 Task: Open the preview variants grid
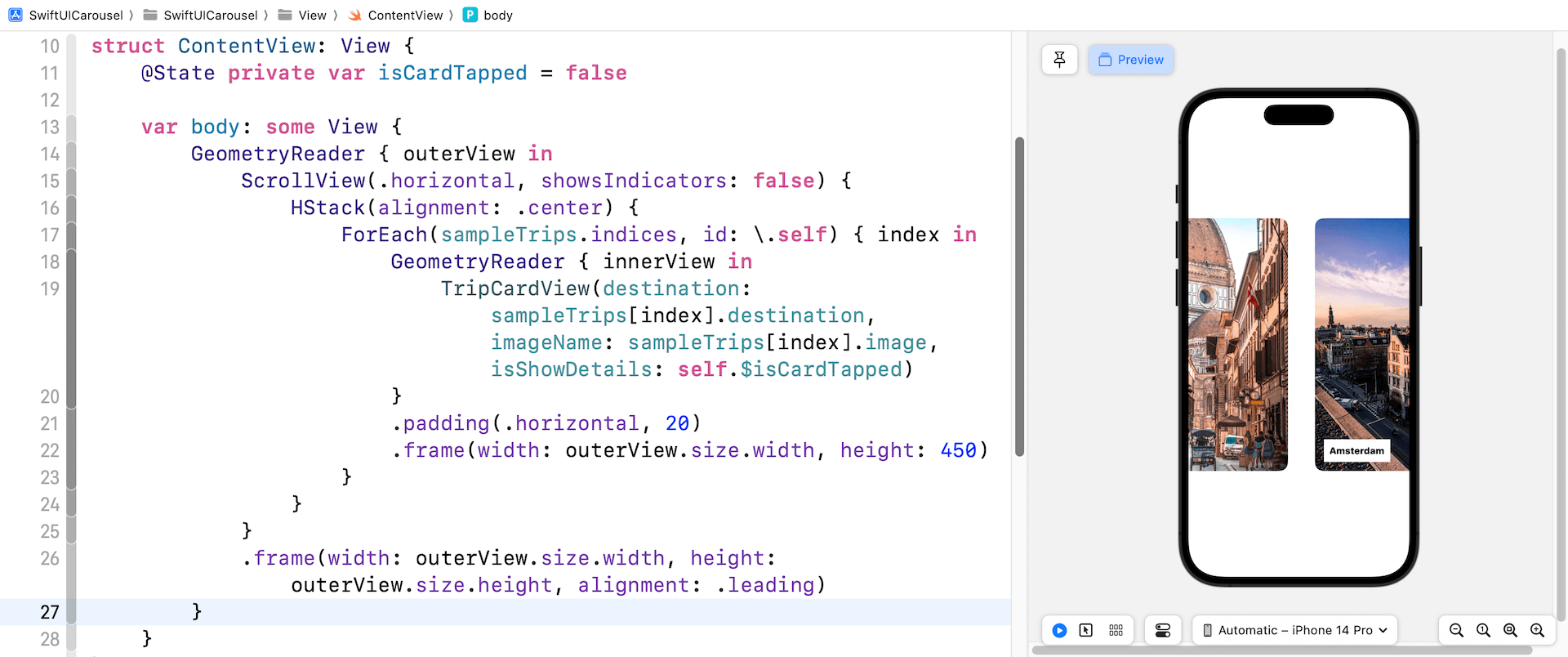point(1116,630)
